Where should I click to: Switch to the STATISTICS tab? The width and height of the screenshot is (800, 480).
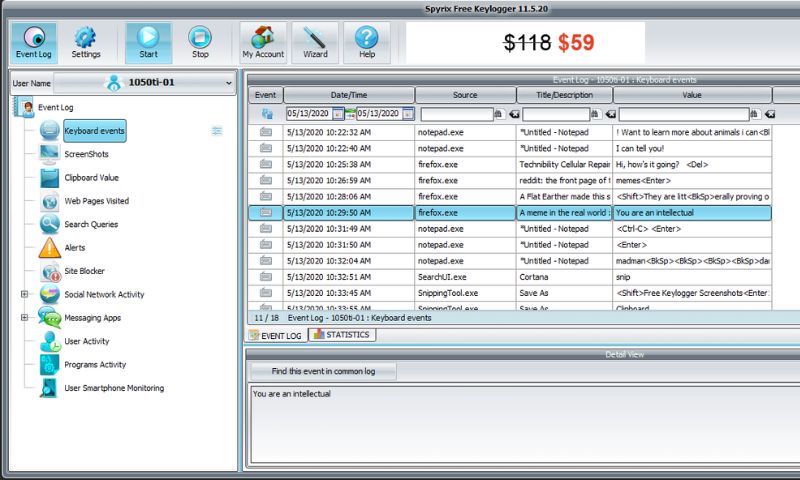coord(342,335)
